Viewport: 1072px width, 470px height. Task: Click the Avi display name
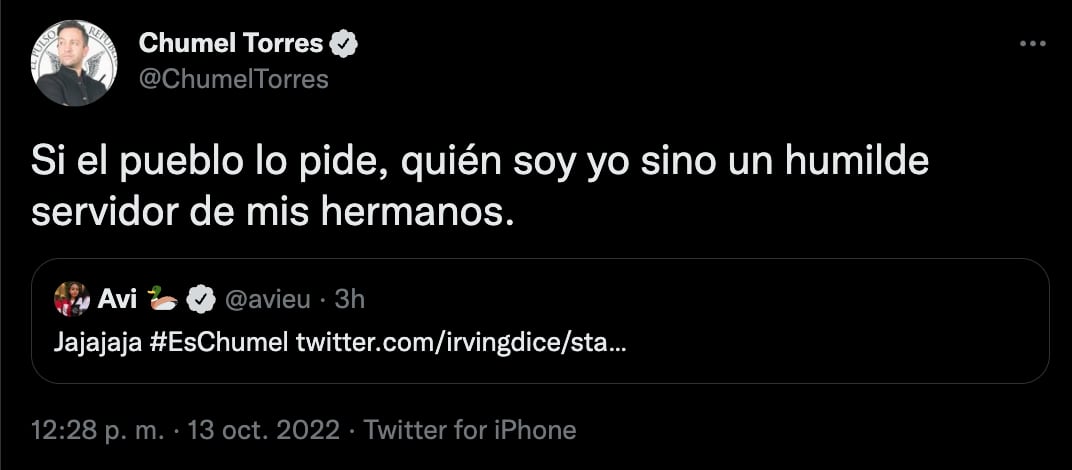(117, 297)
